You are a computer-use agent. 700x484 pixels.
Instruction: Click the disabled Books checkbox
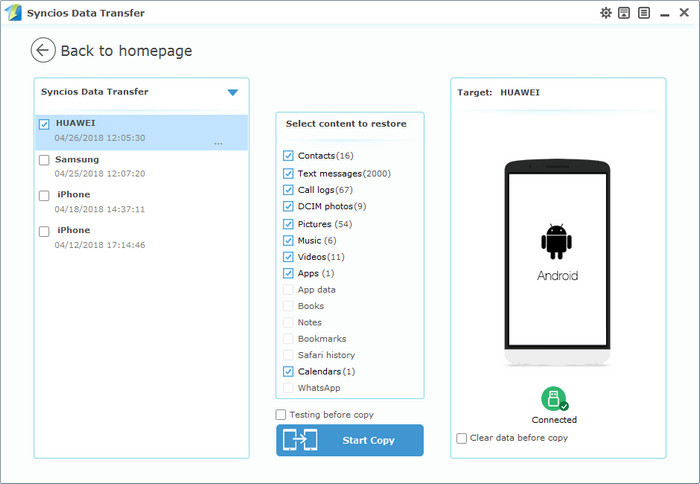[x=288, y=306]
